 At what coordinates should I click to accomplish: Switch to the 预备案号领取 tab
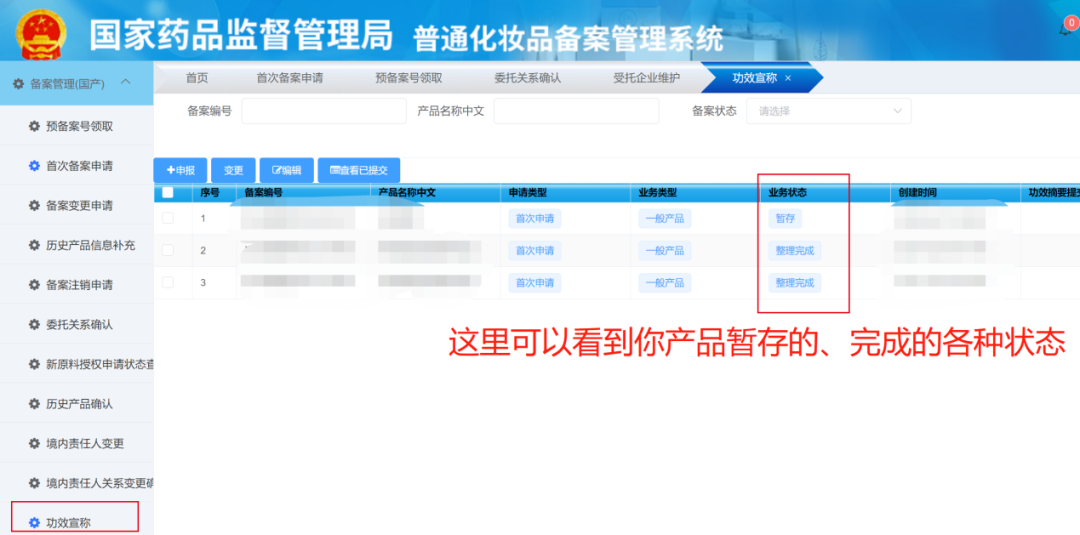point(408,78)
